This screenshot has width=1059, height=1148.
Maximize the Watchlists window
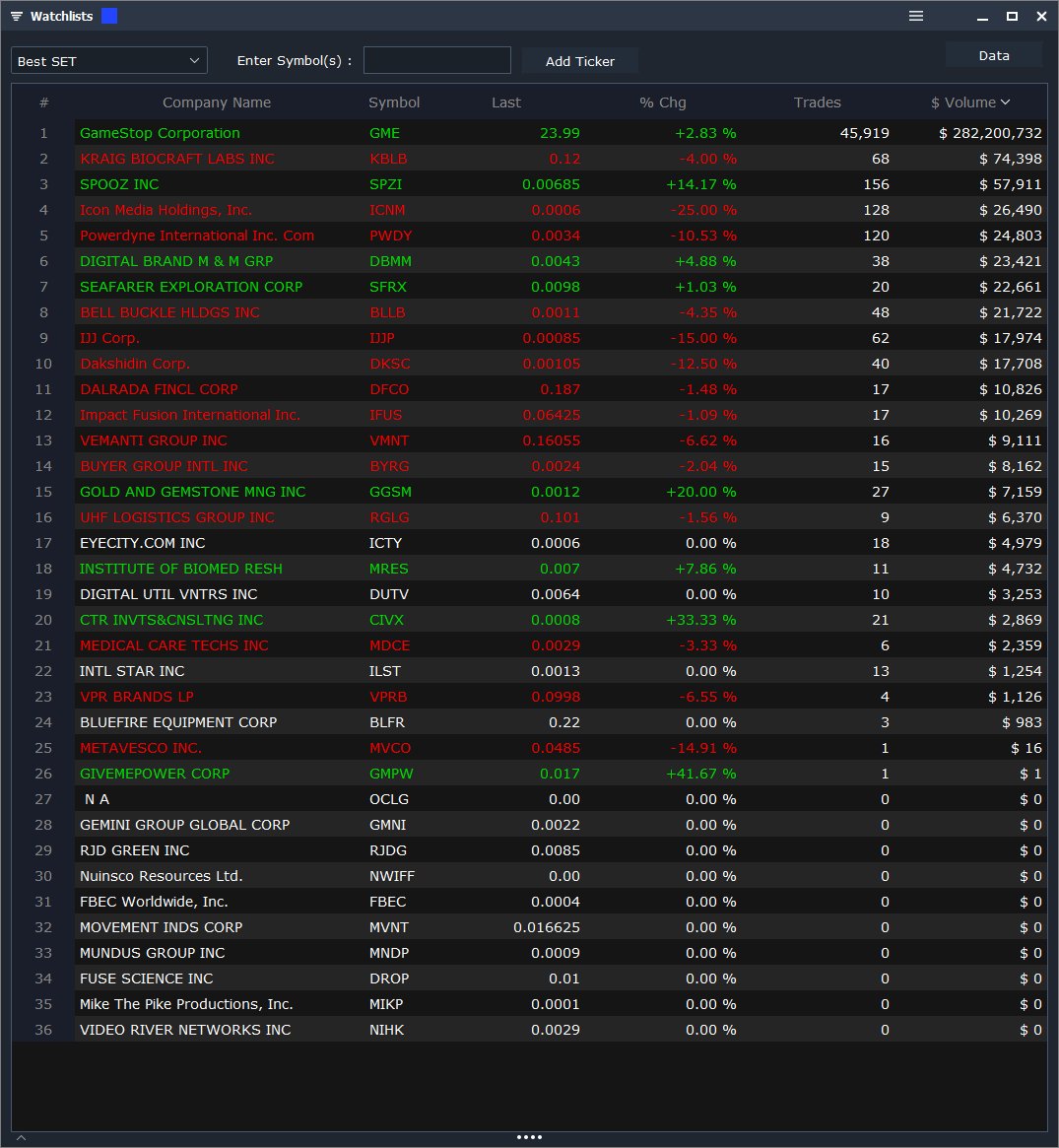(1012, 16)
